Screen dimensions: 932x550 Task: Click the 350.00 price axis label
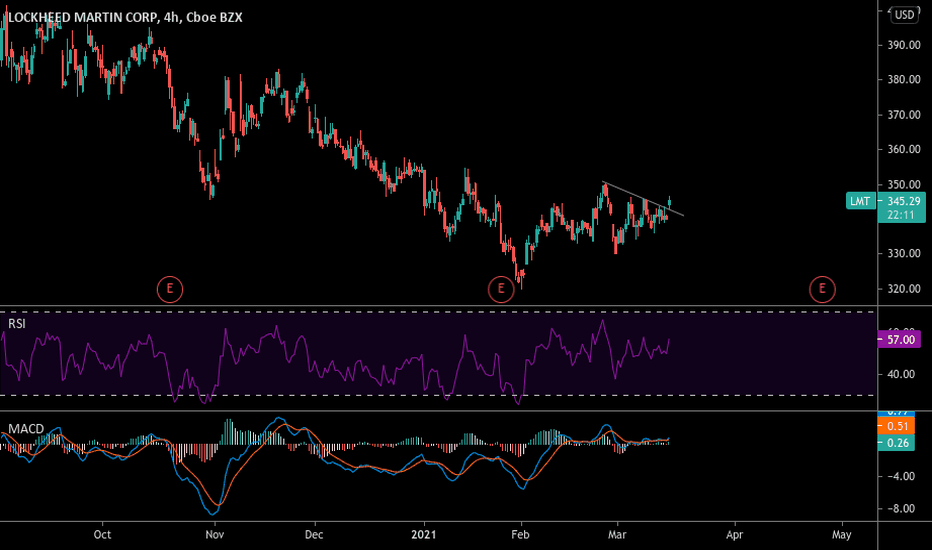[x=904, y=184]
